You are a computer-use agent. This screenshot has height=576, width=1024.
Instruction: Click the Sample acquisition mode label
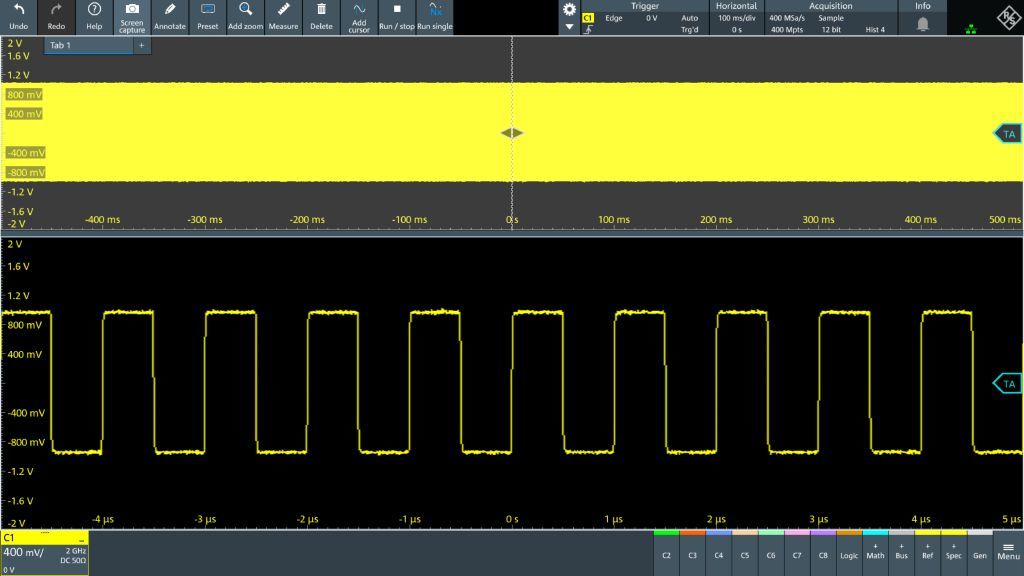coord(831,18)
